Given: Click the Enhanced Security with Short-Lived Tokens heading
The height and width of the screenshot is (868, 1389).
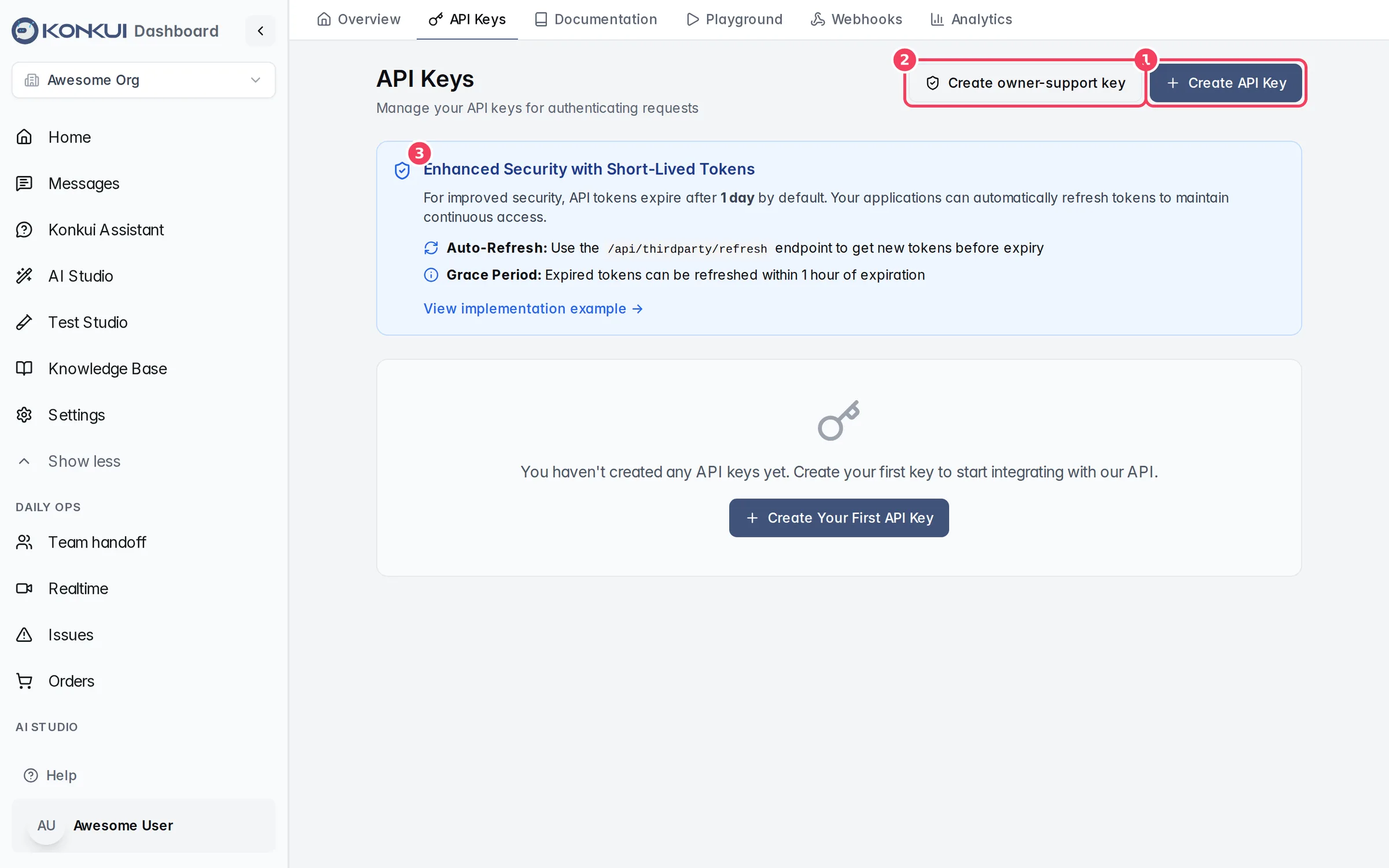Looking at the screenshot, I should [x=589, y=169].
